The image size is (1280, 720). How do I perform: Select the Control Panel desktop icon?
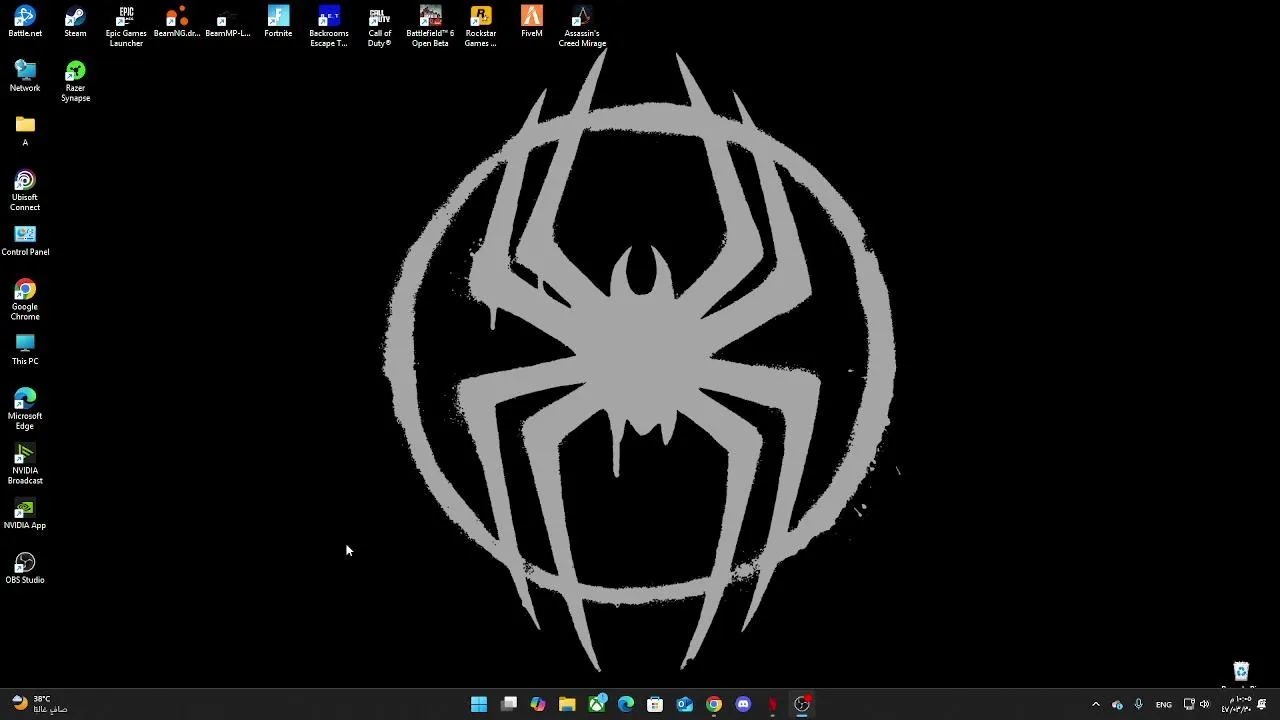click(x=25, y=240)
